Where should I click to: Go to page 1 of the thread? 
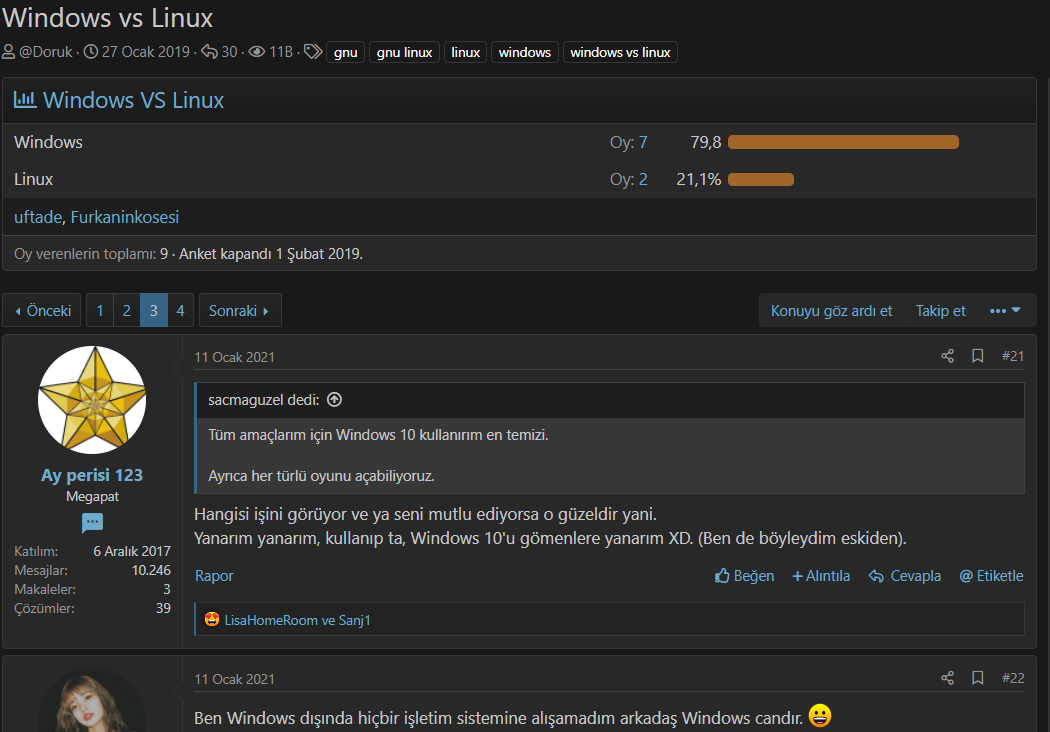(100, 311)
